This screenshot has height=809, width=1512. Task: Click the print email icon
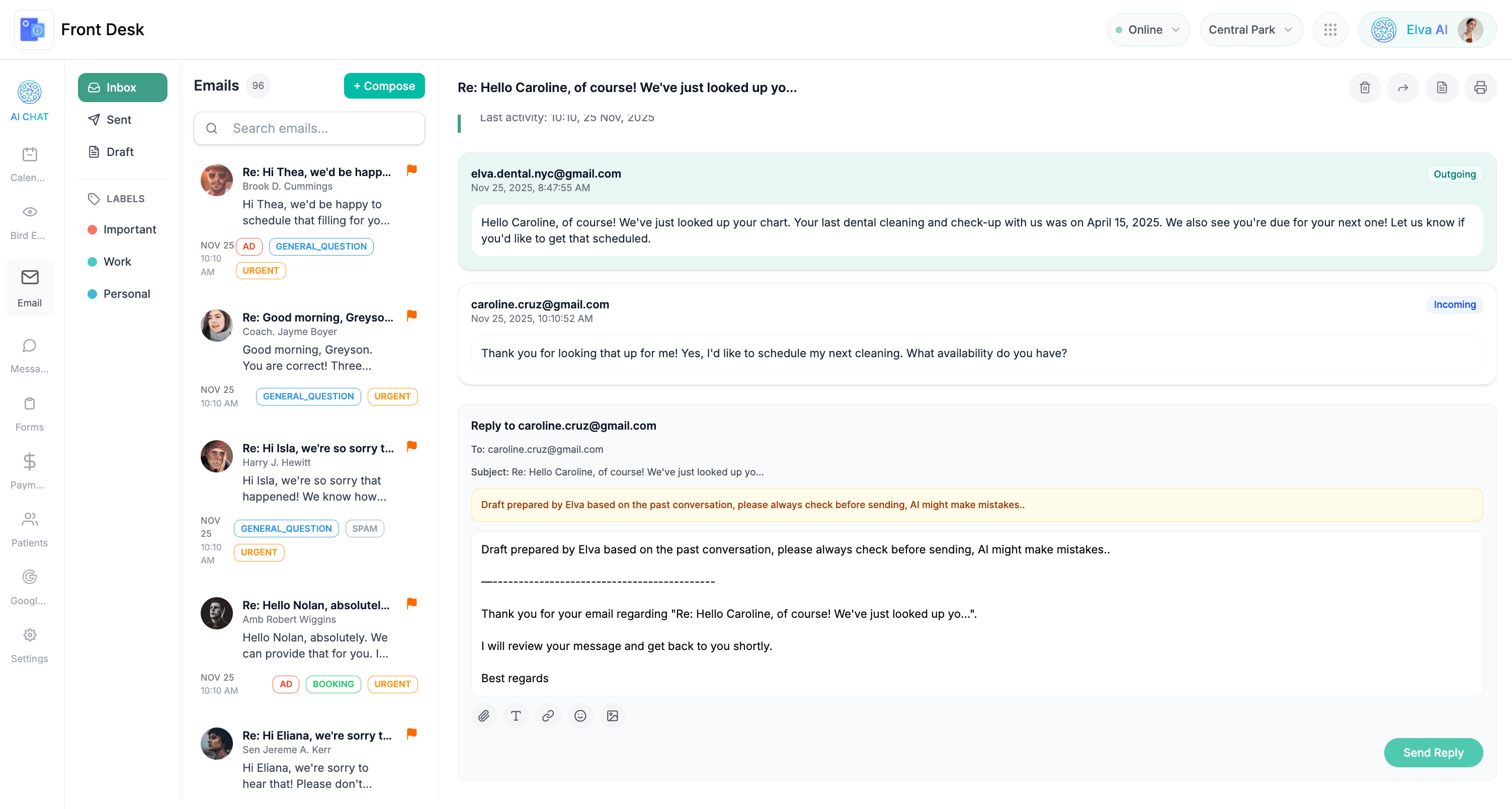point(1480,88)
